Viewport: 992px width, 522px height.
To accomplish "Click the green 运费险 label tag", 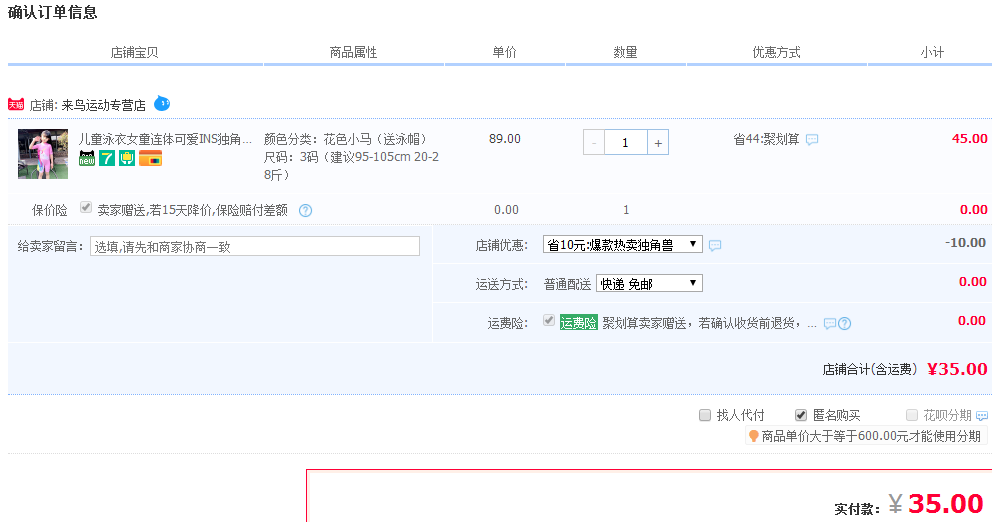I will [x=578, y=323].
